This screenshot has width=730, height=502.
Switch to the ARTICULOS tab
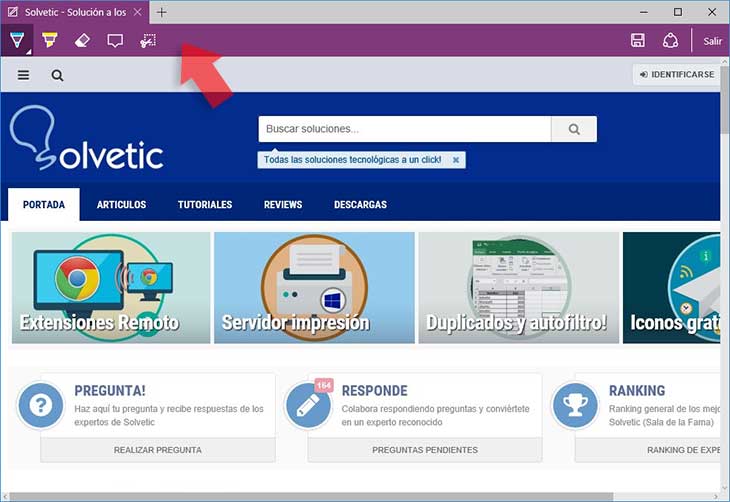122,204
